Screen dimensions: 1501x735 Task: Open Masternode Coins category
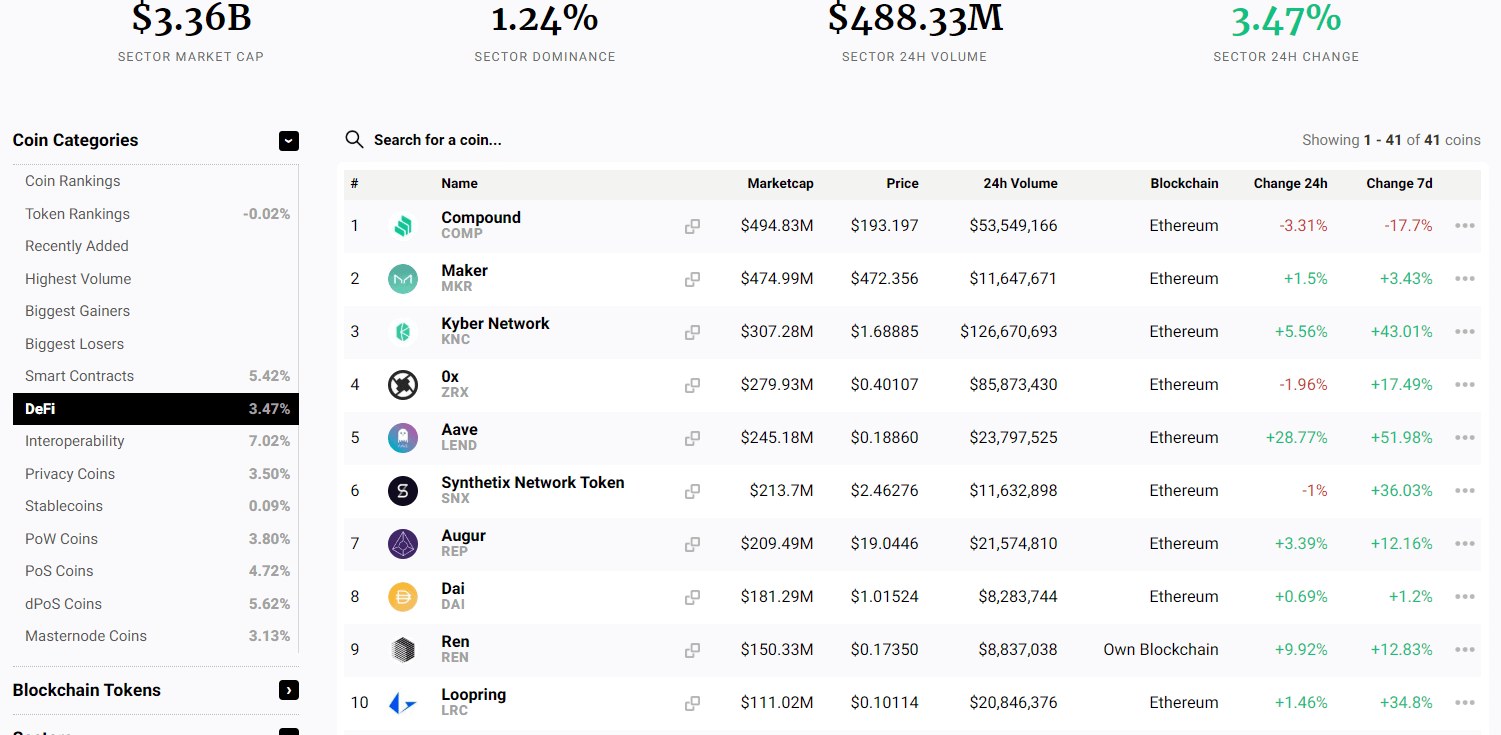(x=86, y=636)
